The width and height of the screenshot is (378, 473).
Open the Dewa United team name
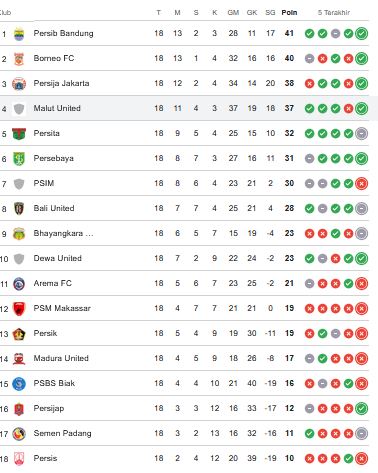point(57,258)
